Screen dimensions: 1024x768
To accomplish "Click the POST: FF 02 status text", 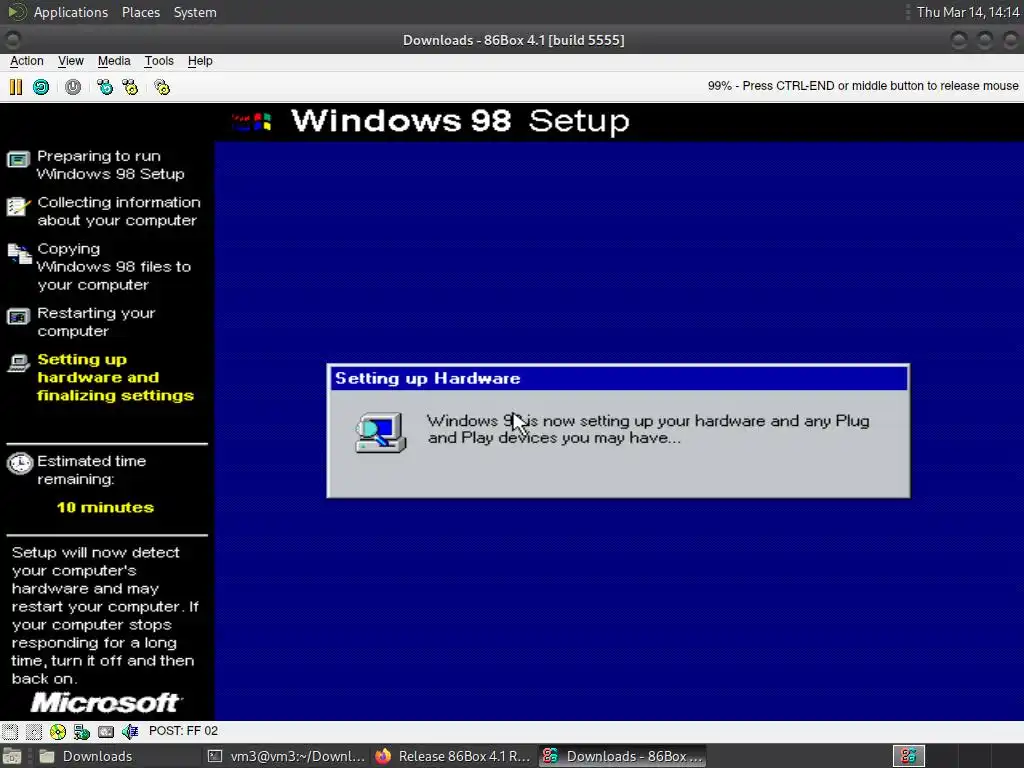I will click(x=184, y=731).
